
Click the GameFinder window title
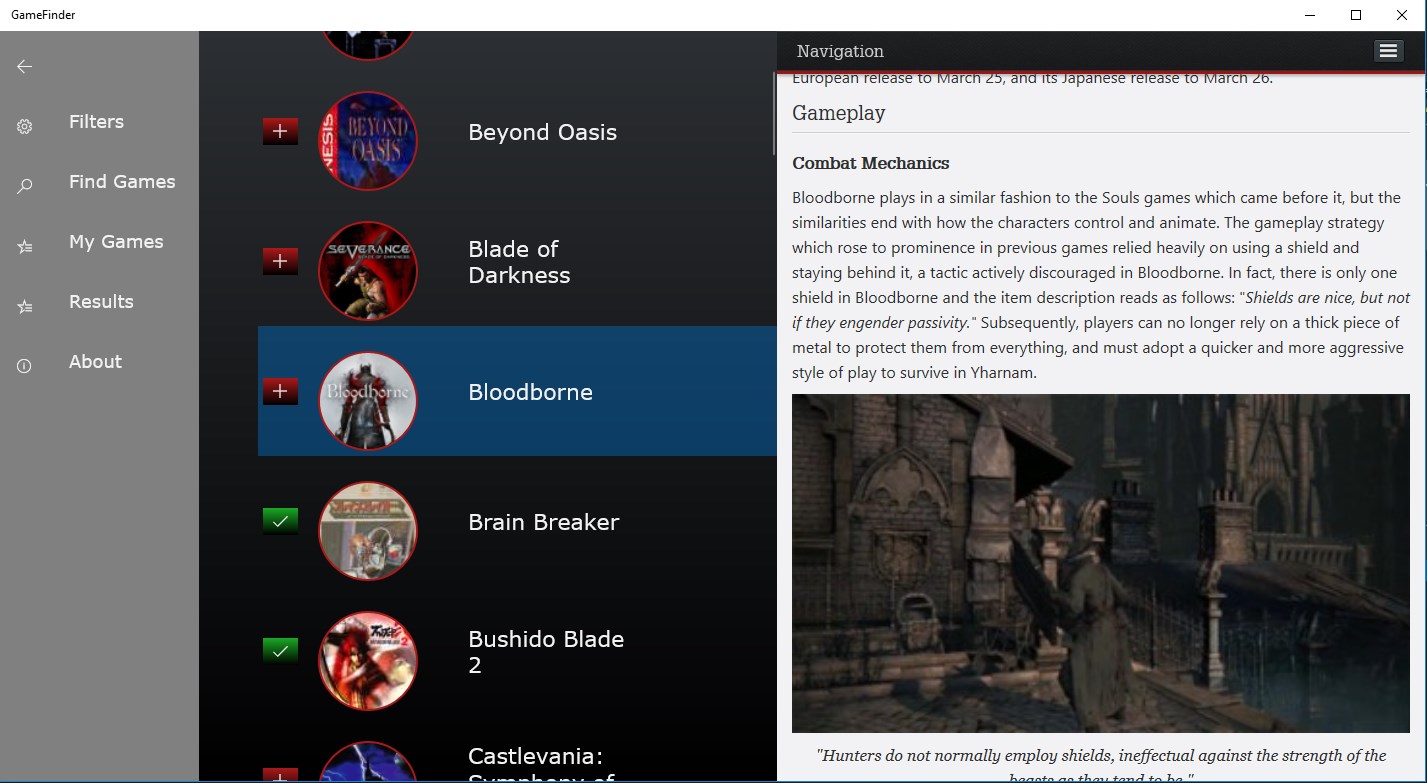click(x=43, y=15)
